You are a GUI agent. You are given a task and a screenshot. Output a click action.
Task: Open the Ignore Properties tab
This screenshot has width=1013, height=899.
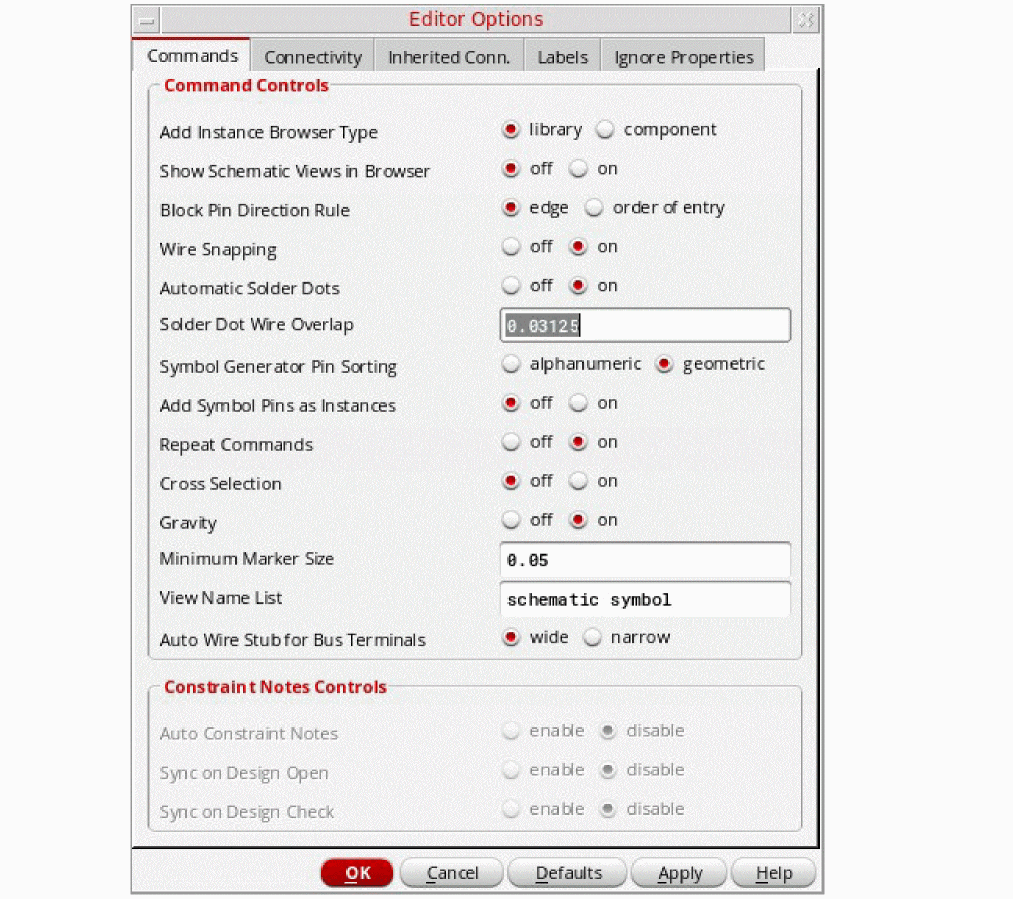point(684,57)
